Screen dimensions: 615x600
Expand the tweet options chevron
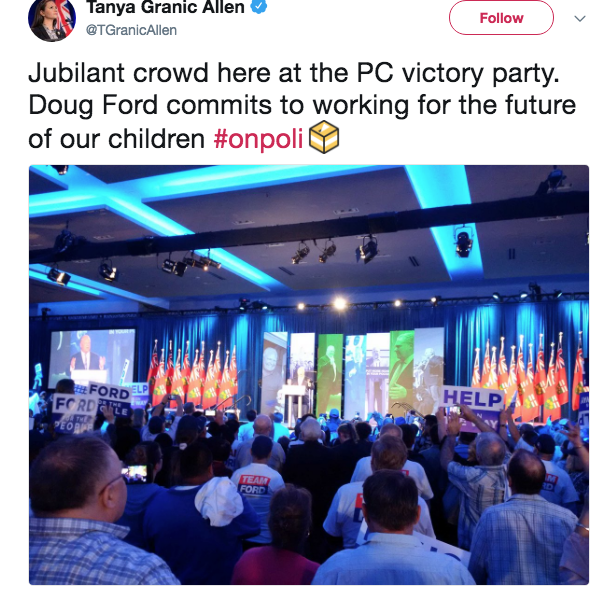(580, 18)
